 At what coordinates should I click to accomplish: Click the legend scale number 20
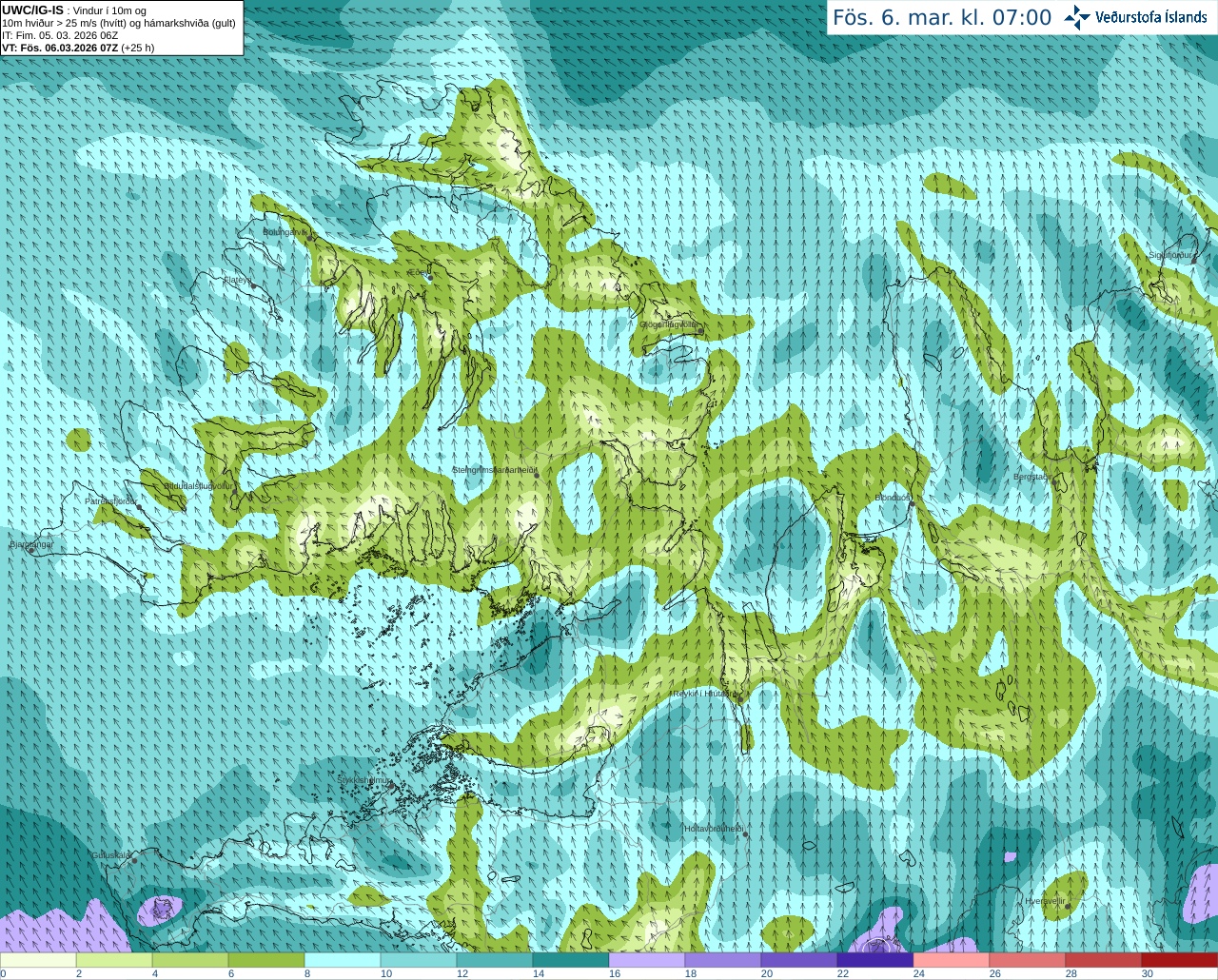tap(766, 973)
